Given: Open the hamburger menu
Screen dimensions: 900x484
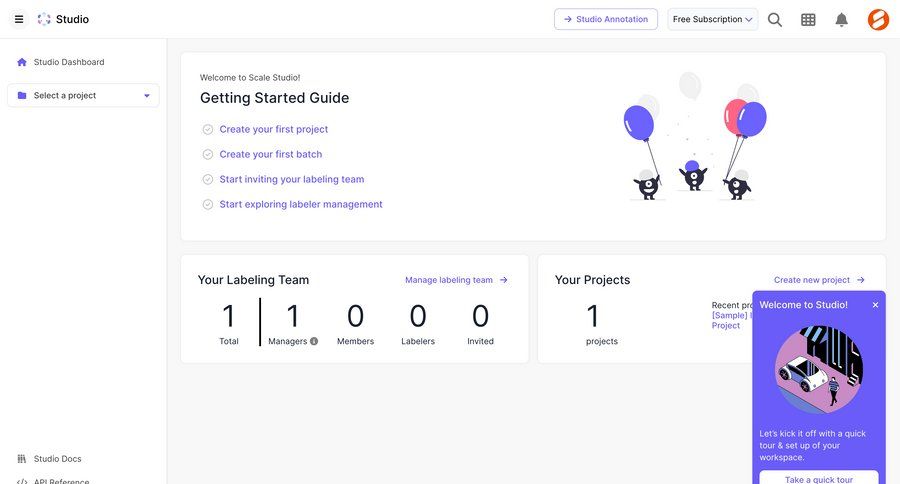Looking at the screenshot, I should coord(19,19).
